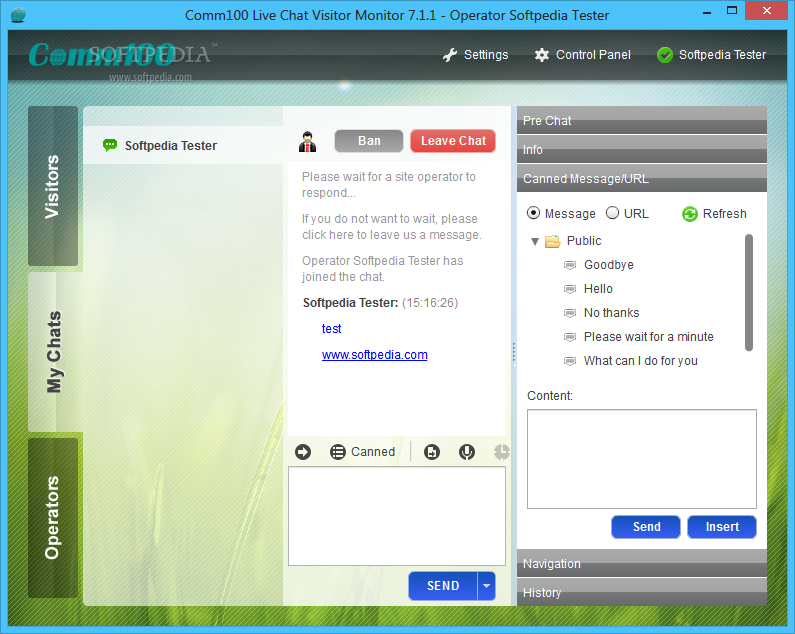Maximize the Comm100 window
Screen dimensions: 795x634
[732, 11]
